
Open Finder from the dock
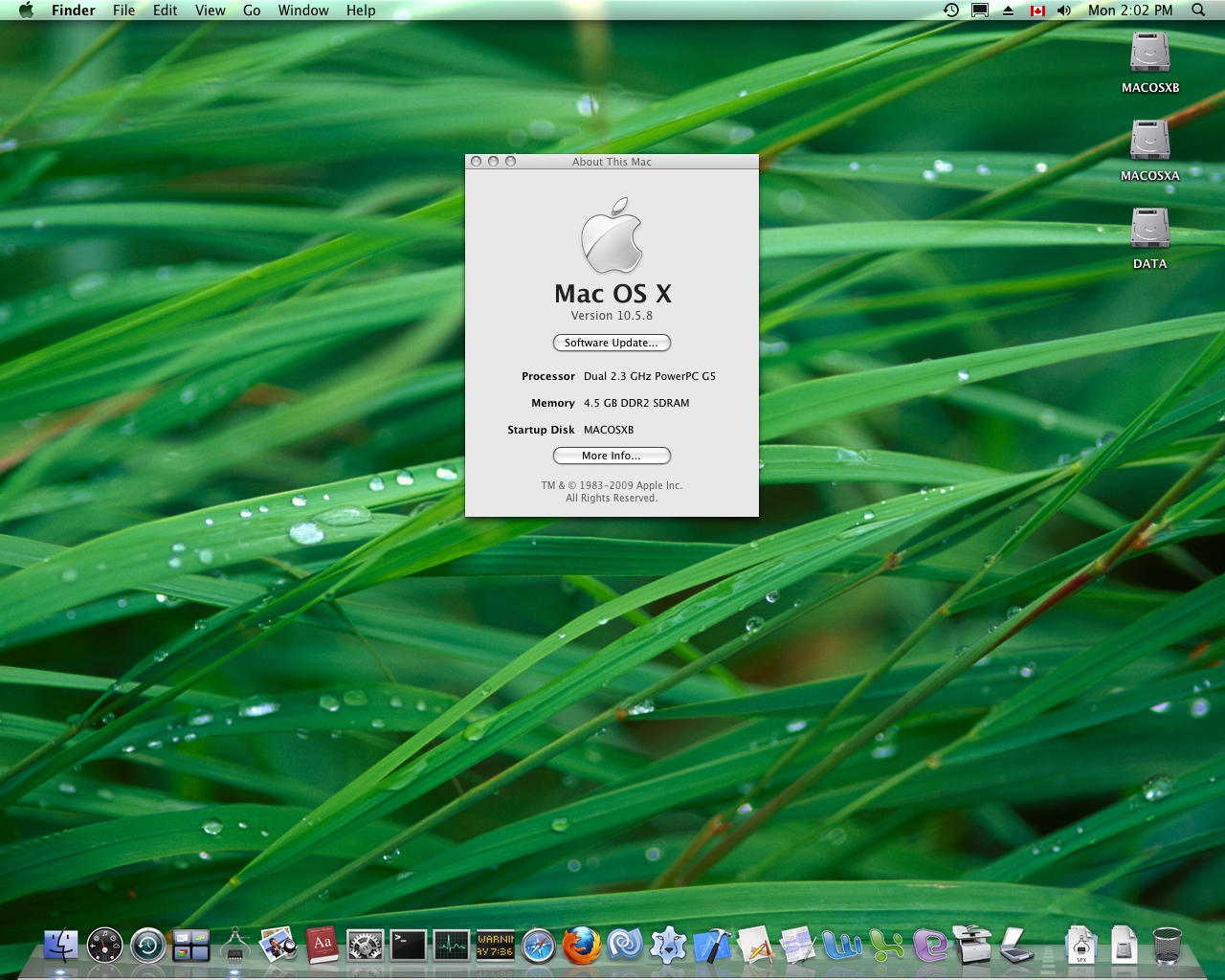[61, 946]
